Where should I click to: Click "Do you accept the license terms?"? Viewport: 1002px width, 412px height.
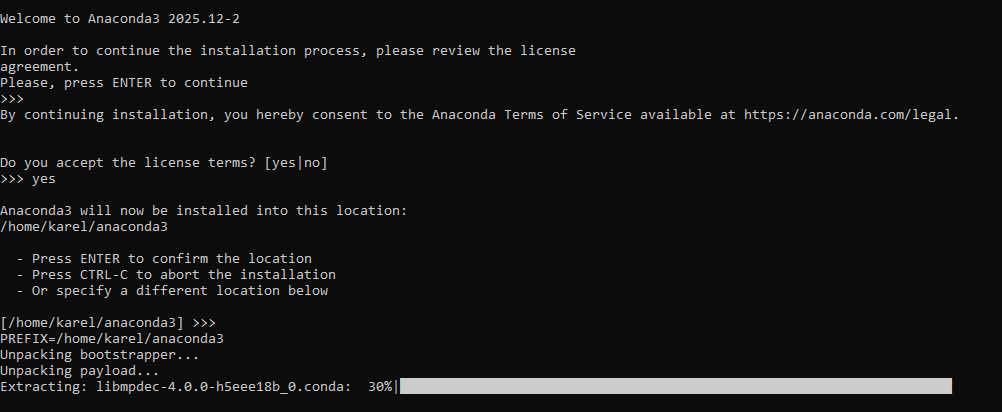click(x=128, y=162)
